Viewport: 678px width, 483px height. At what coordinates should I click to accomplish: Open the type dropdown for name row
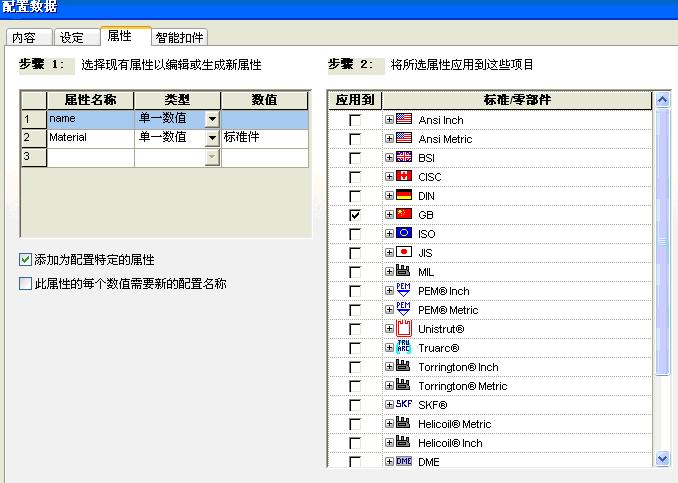click(212, 119)
